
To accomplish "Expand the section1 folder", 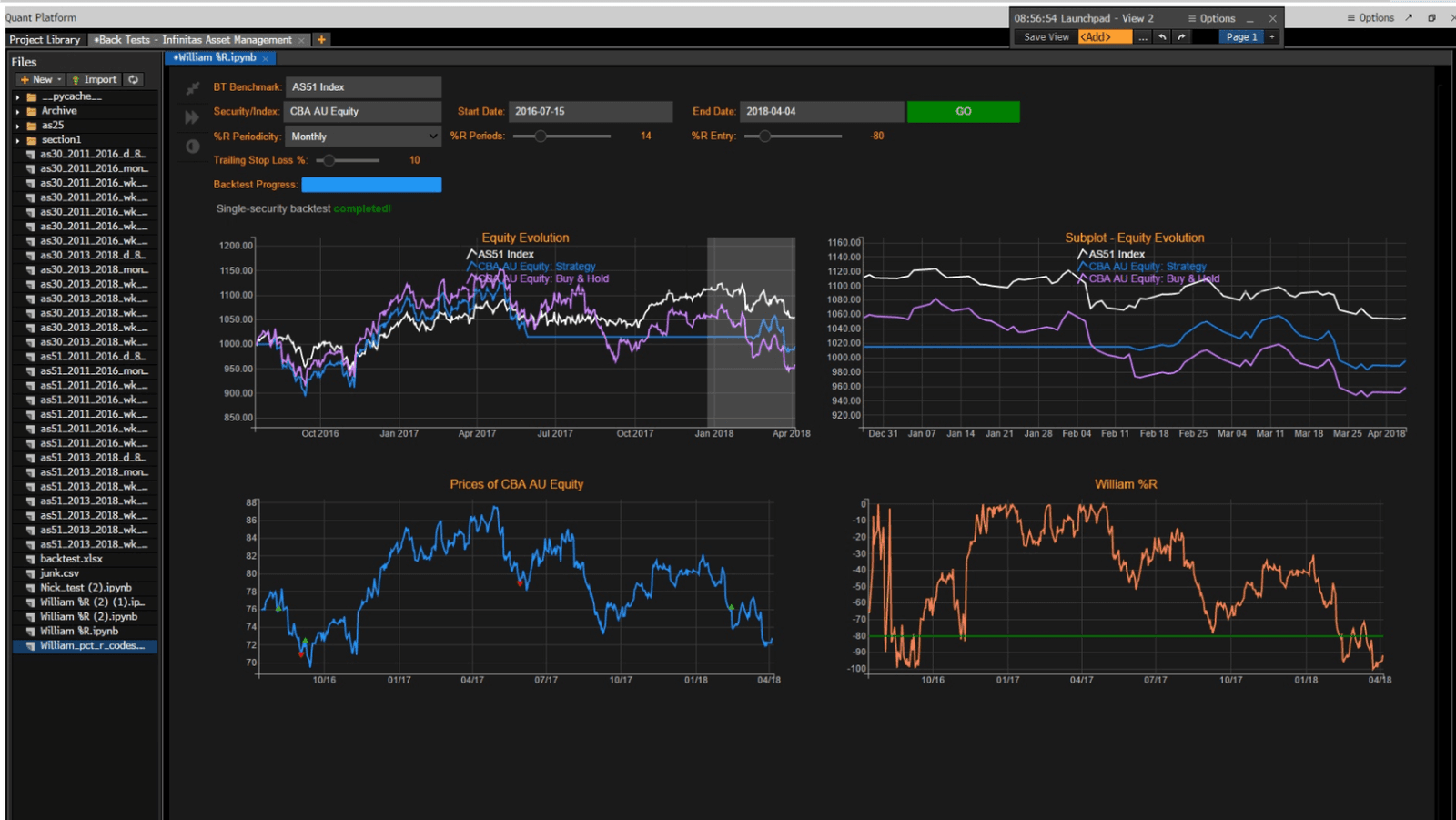I will pos(17,140).
